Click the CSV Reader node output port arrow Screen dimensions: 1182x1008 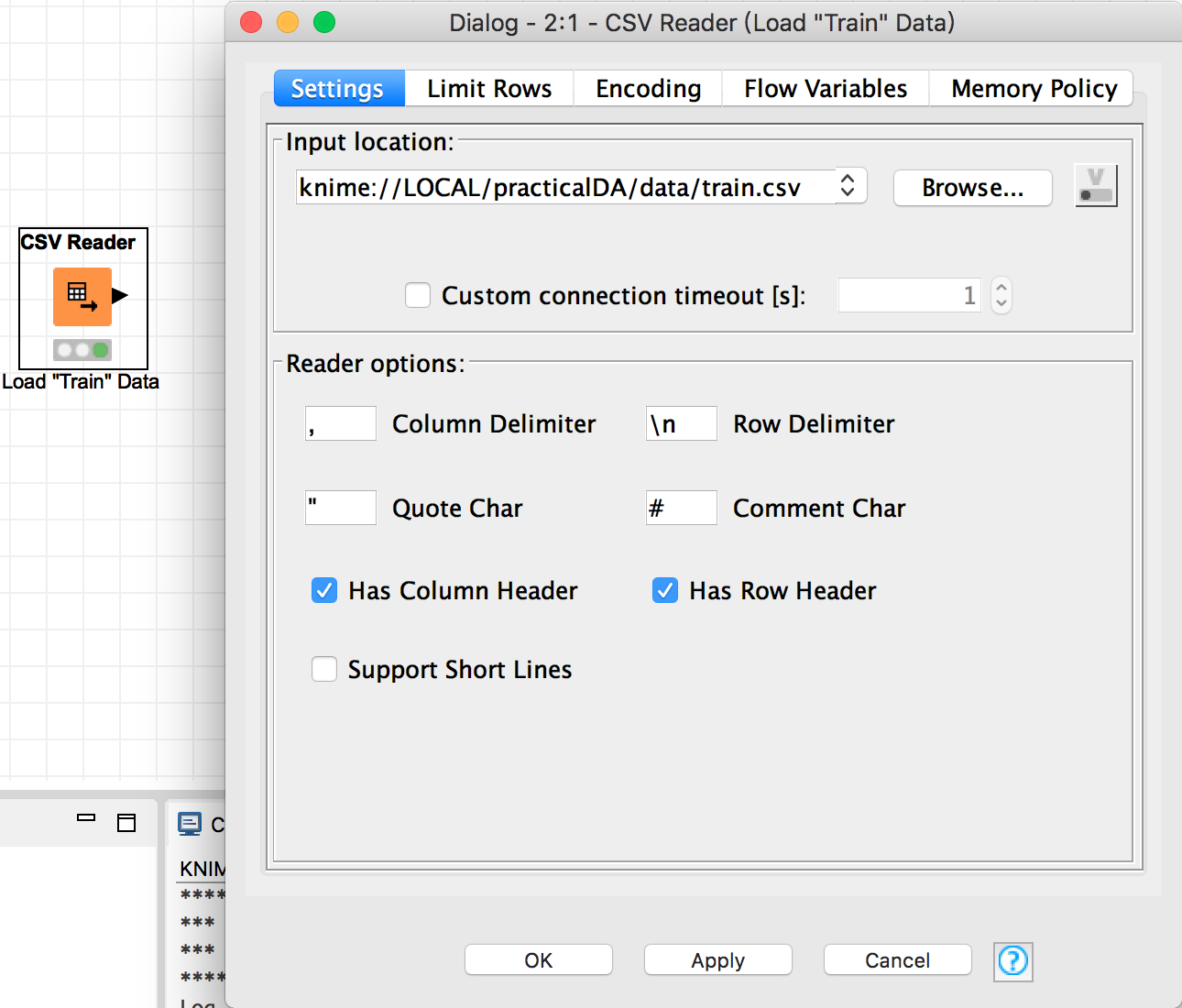tap(120, 295)
